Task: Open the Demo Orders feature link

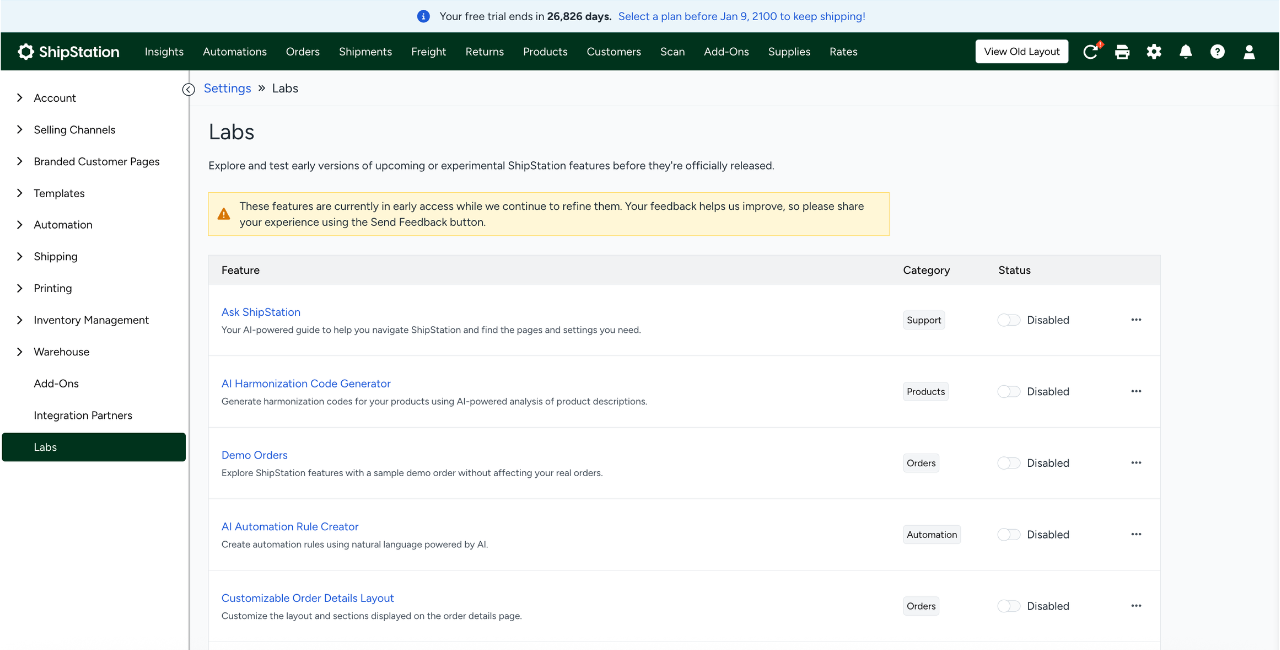Action: coord(254,455)
